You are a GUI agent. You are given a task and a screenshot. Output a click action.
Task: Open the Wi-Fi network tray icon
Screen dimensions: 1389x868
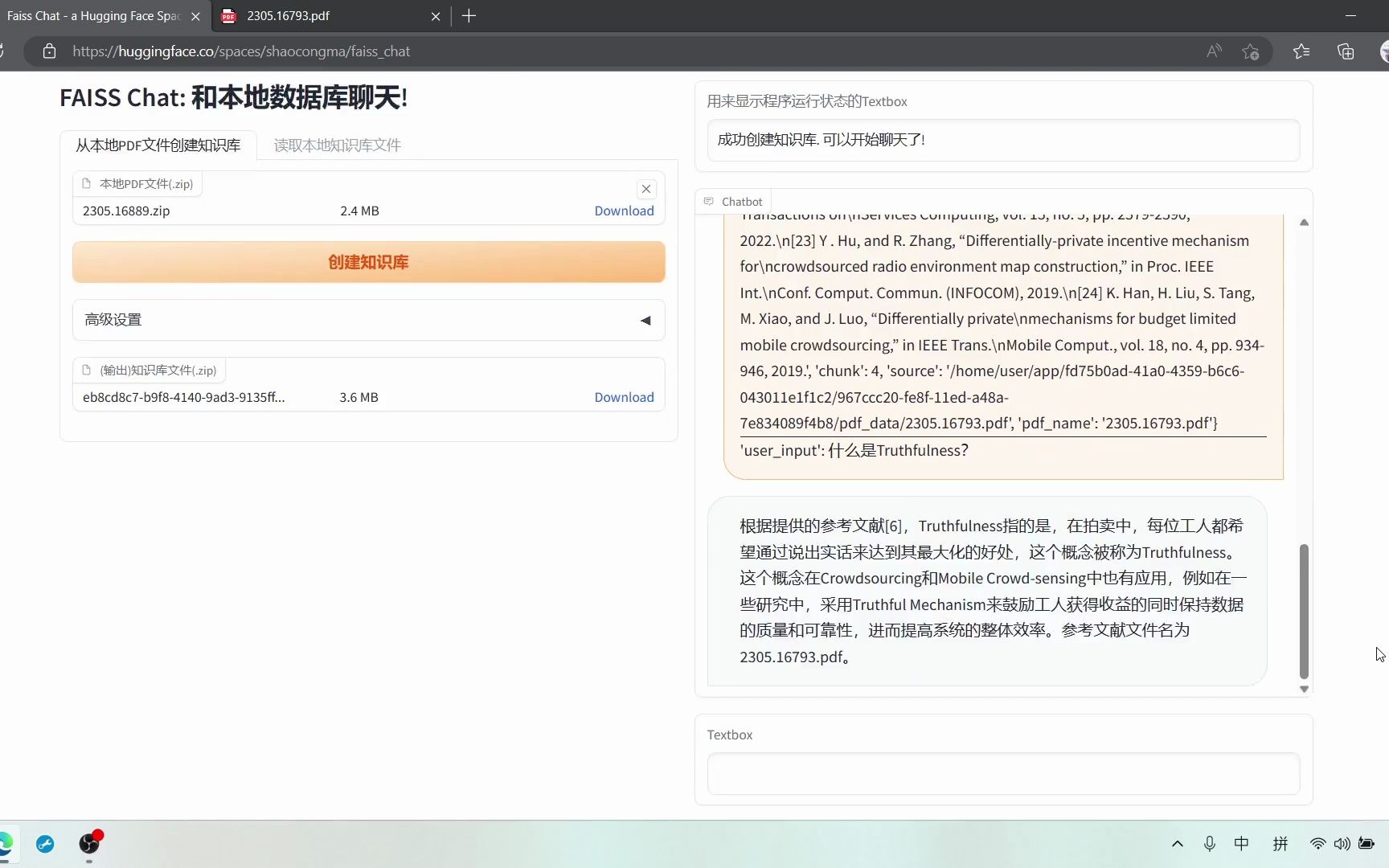pyautogui.click(x=1317, y=844)
